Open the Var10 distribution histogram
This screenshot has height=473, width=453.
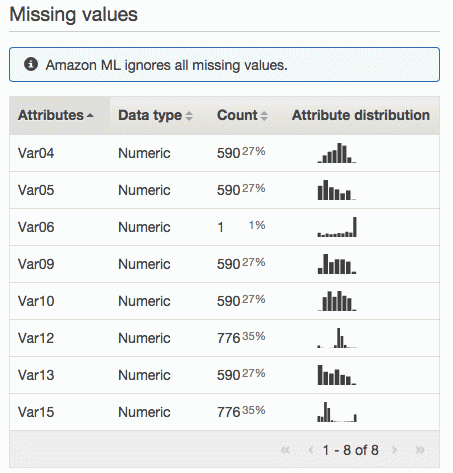pyautogui.click(x=337, y=301)
